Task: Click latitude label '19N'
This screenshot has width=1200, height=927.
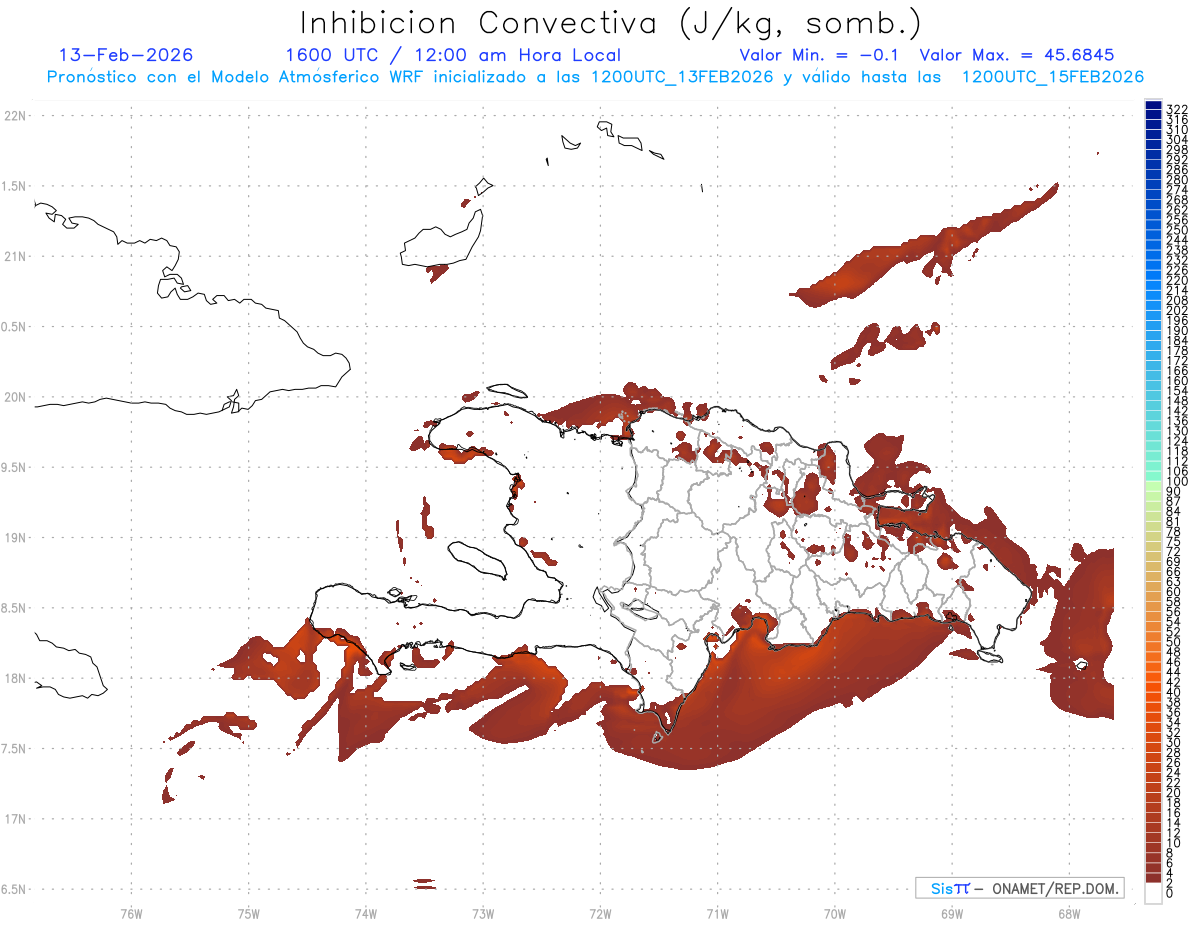Action: tap(14, 538)
